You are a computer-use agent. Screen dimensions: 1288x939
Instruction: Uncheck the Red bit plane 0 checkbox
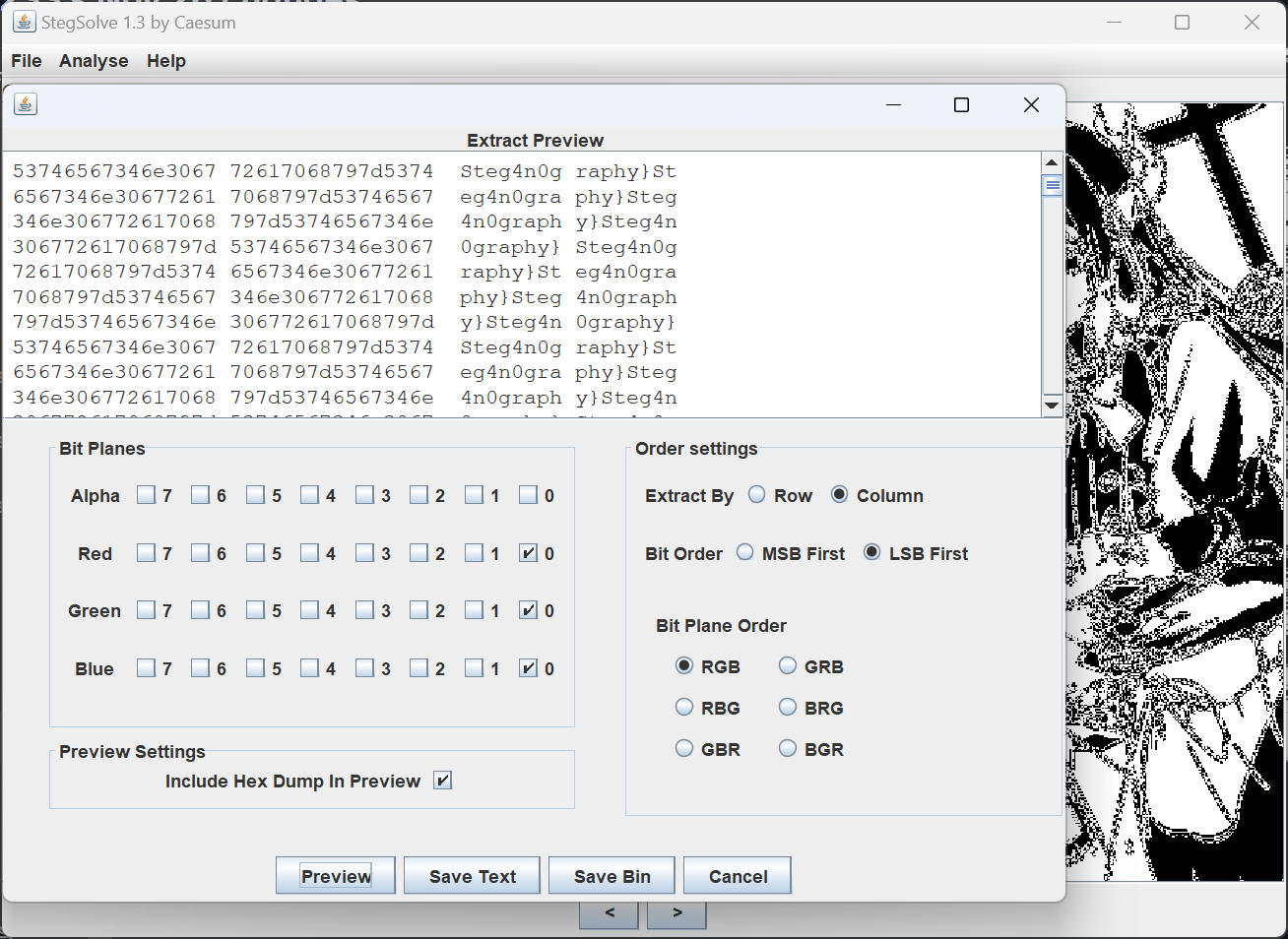point(529,553)
